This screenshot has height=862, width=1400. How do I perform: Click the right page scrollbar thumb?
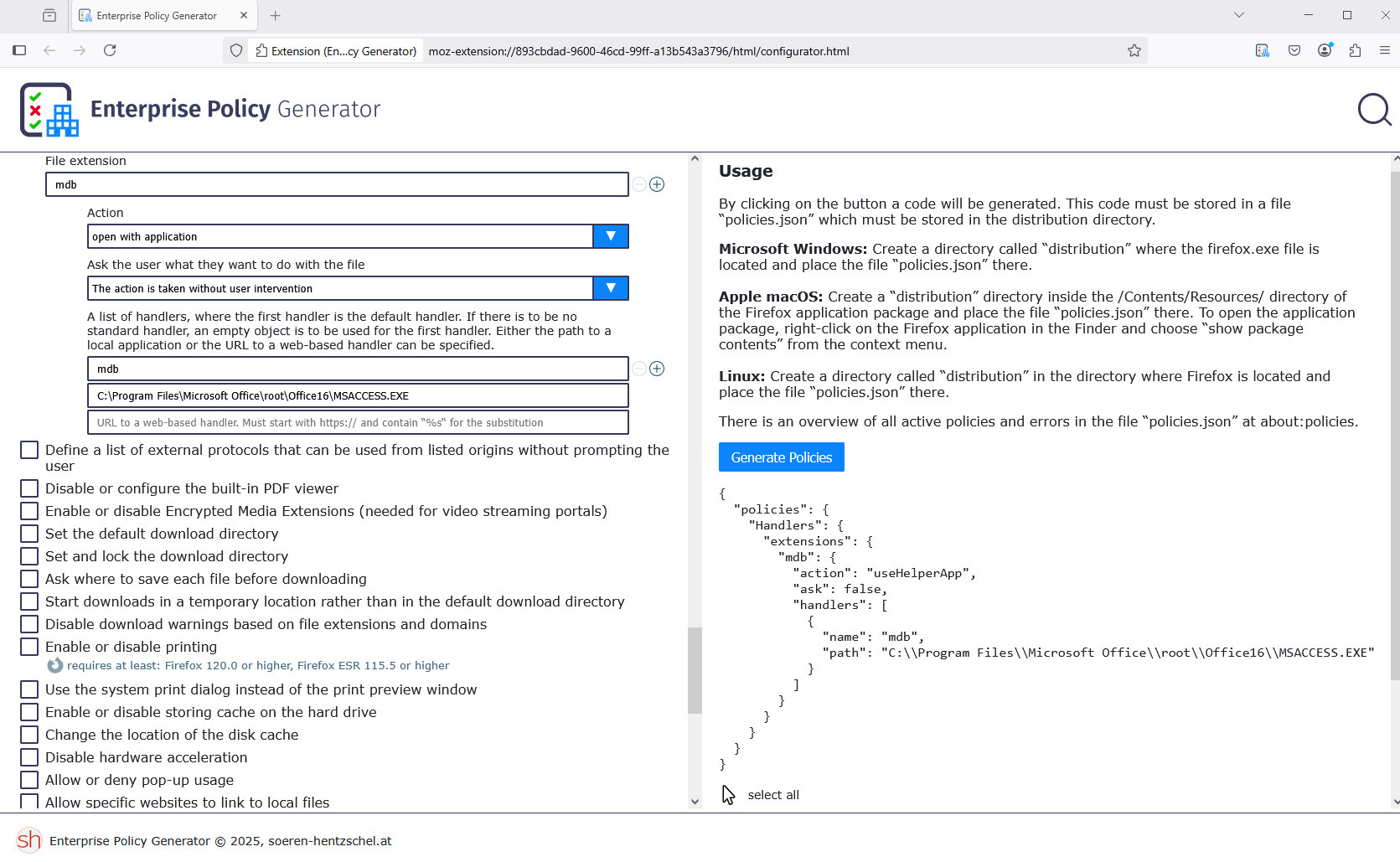1395,426
